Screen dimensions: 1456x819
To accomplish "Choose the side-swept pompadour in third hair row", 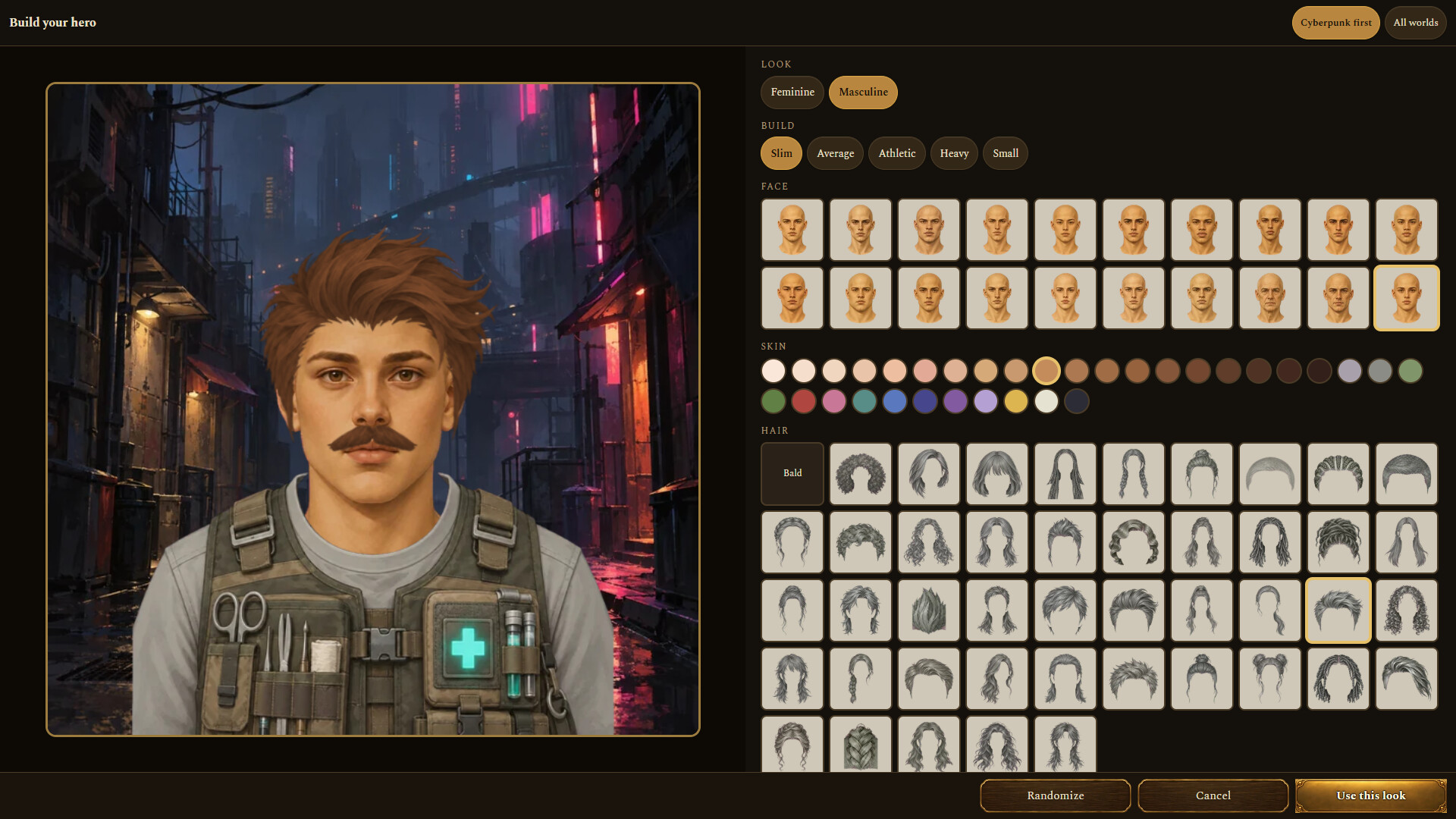I will click(x=1134, y=610).
